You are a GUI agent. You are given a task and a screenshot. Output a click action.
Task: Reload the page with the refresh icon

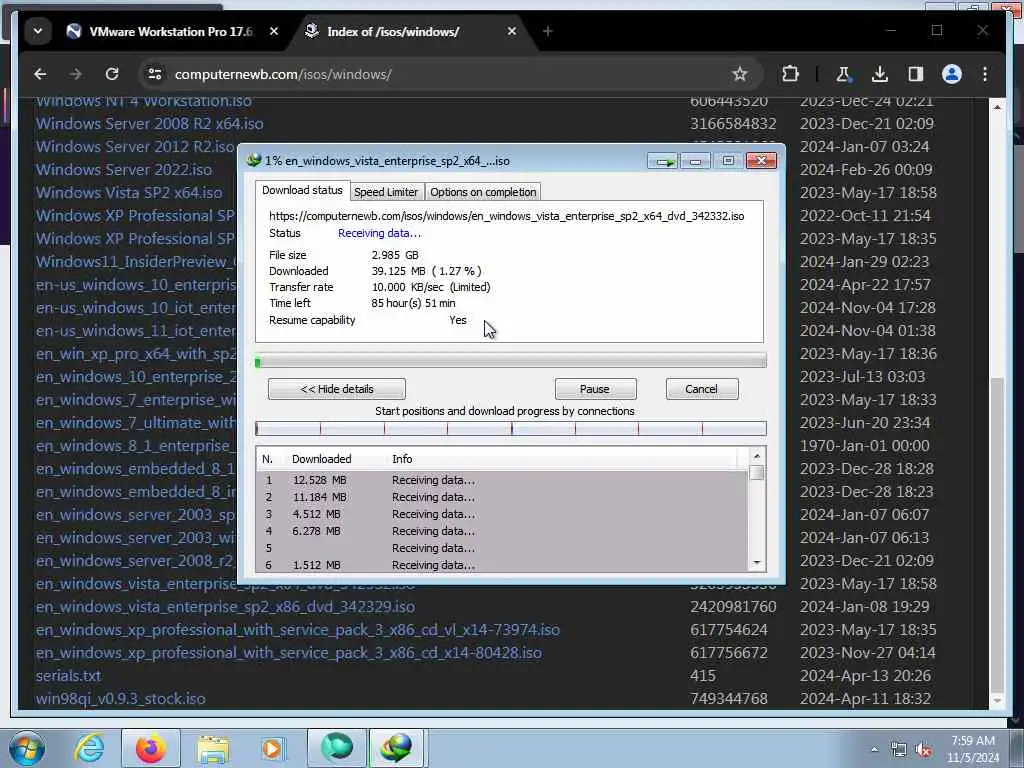[112, 74]
